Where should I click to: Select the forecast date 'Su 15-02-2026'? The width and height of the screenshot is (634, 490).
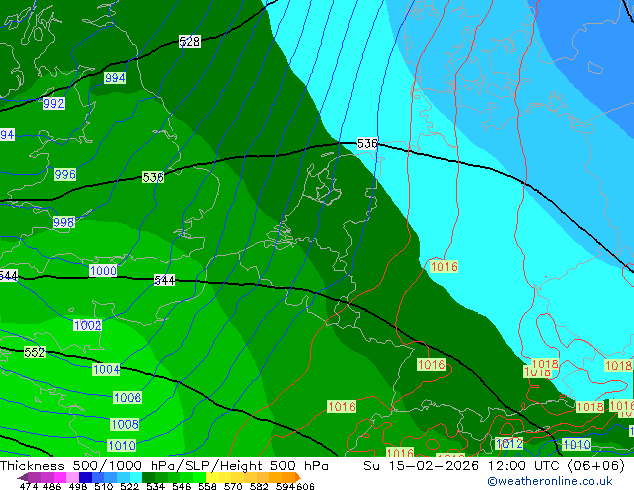coord(421,466)
